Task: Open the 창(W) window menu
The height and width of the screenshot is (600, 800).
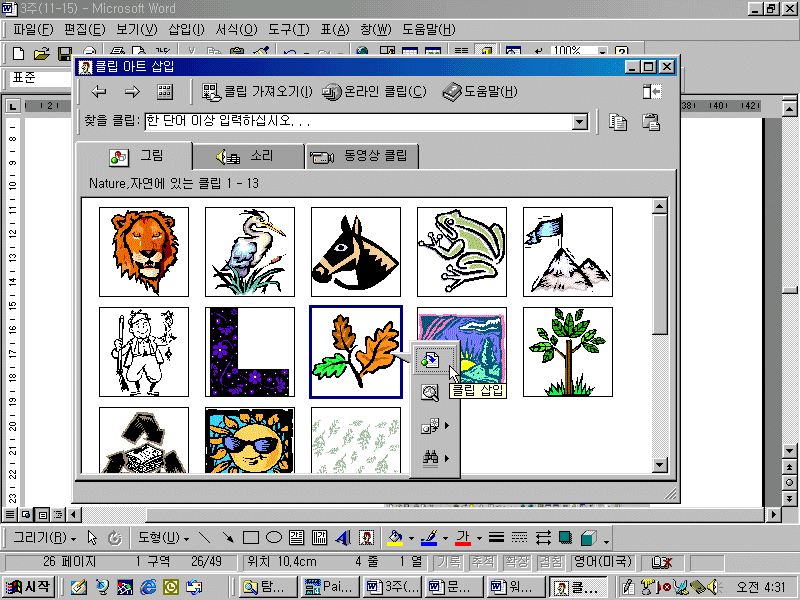Action: click(x=376, y=30)
